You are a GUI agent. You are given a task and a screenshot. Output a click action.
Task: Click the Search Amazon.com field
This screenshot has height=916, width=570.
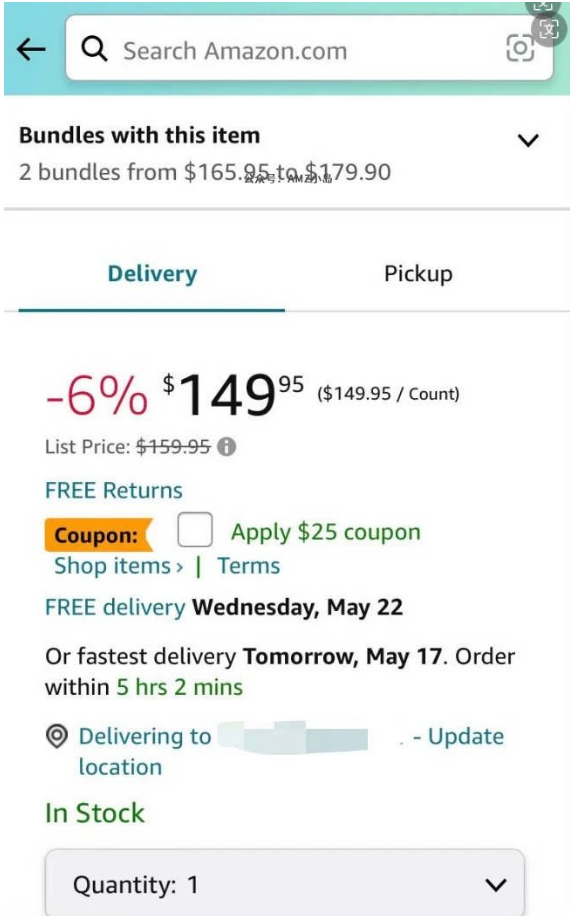click(x=310, y=48)
